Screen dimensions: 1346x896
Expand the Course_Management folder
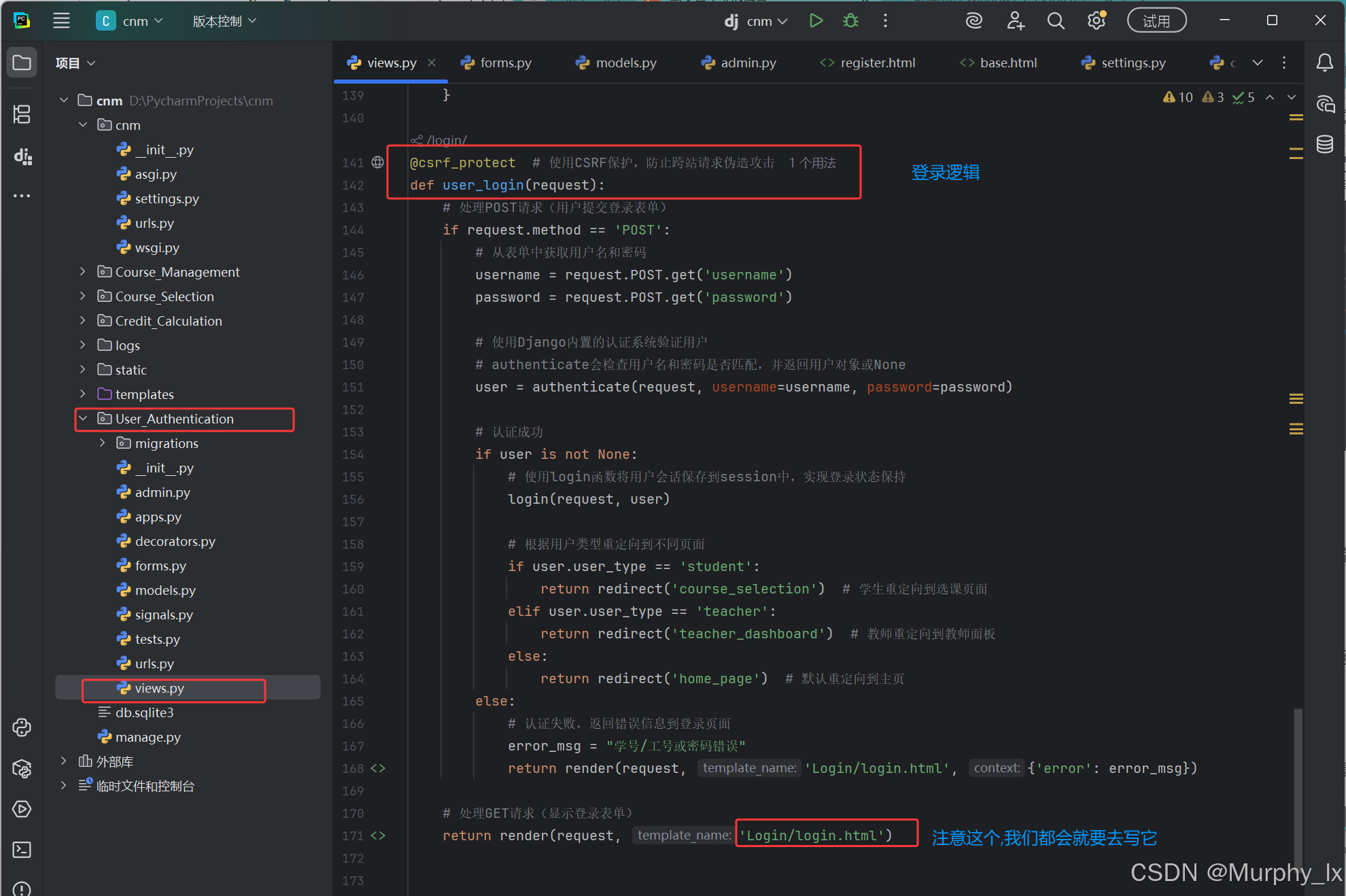pos(83,271)
